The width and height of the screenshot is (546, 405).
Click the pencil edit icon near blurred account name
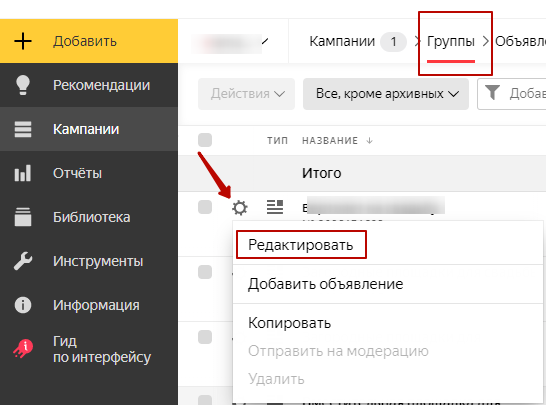pos(265,42)
